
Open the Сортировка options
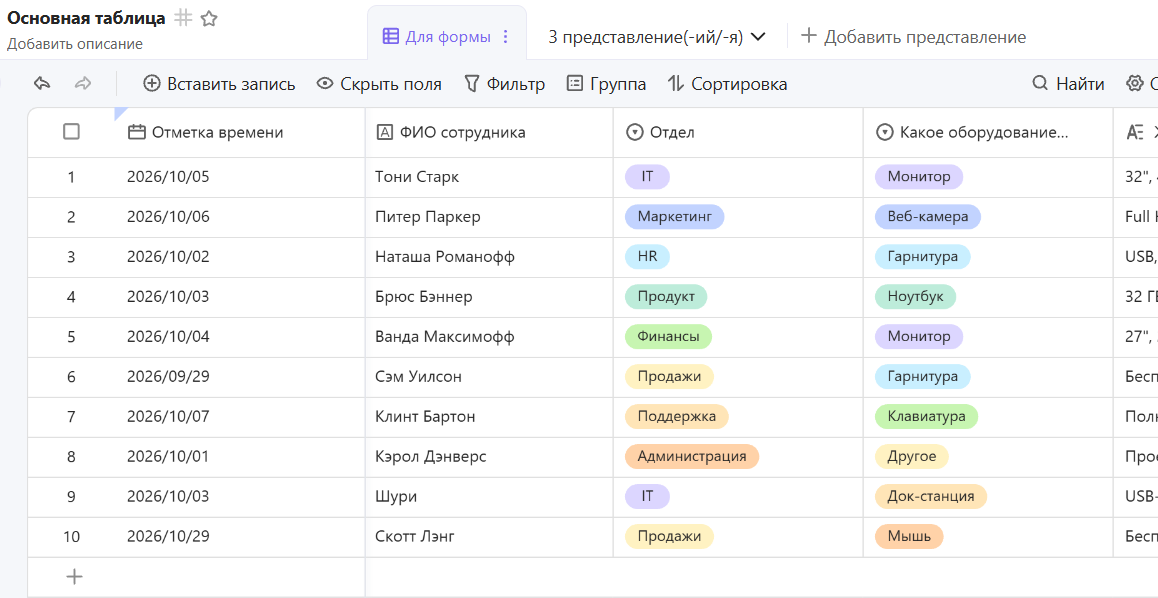(727, 84)
